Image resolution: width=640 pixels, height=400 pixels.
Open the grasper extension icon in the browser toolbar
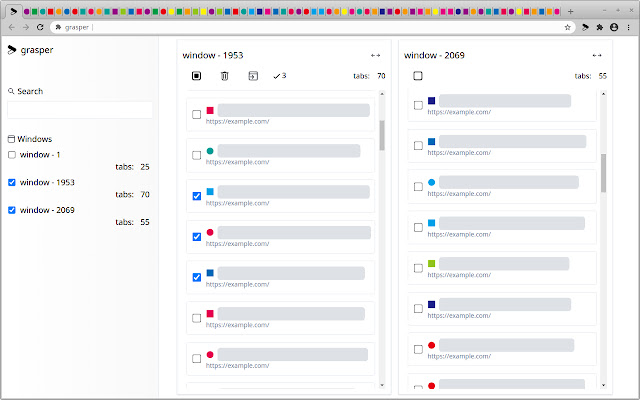(x=585, y=27)
